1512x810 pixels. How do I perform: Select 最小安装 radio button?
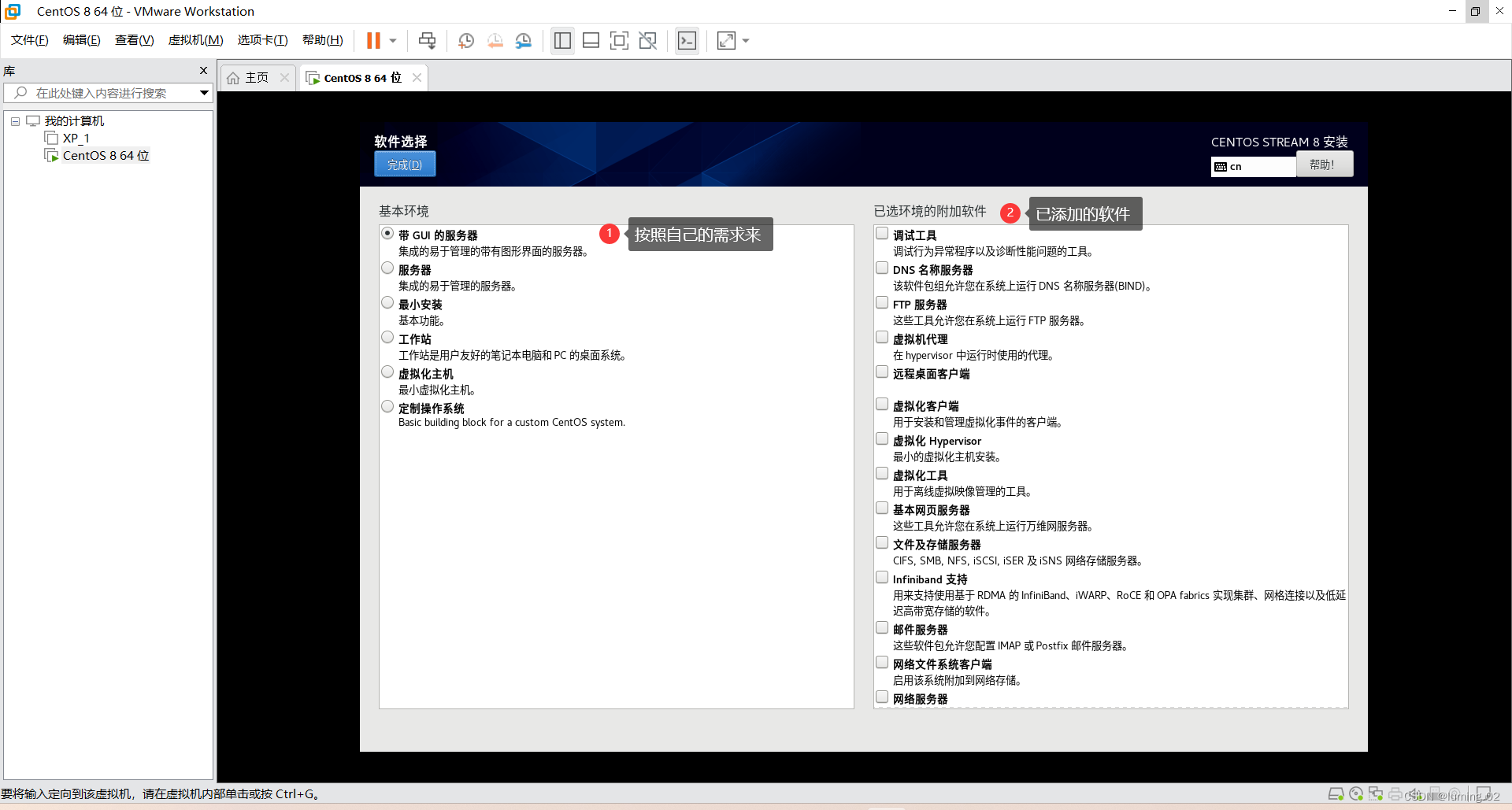pyautogui.click(x=387, y=302)
